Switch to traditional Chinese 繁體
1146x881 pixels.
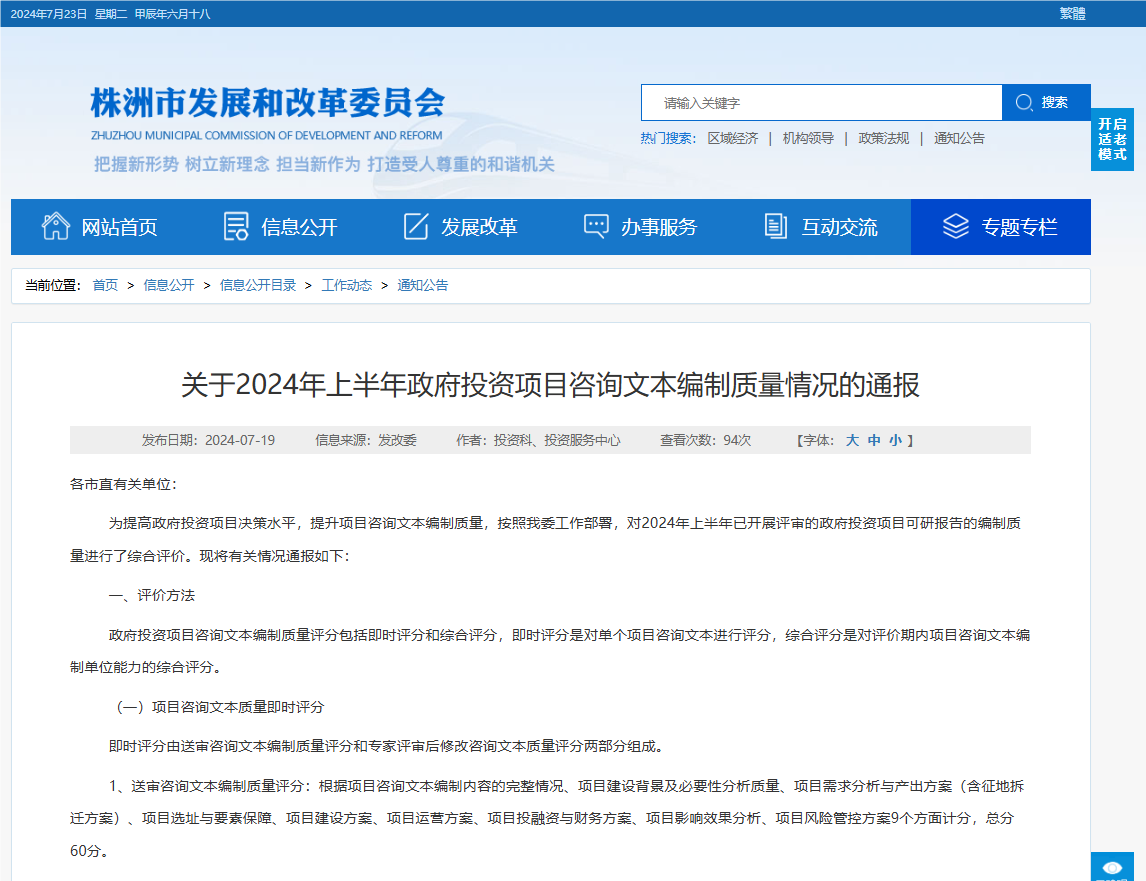[x=1072, y=13]
